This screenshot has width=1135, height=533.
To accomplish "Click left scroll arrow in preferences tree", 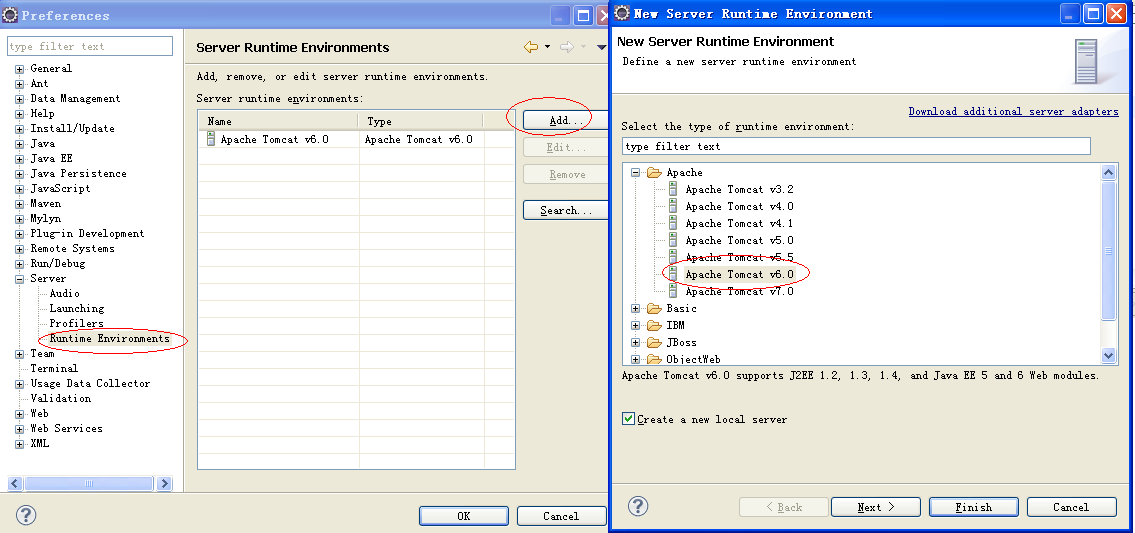I will [x=15, y=483].
